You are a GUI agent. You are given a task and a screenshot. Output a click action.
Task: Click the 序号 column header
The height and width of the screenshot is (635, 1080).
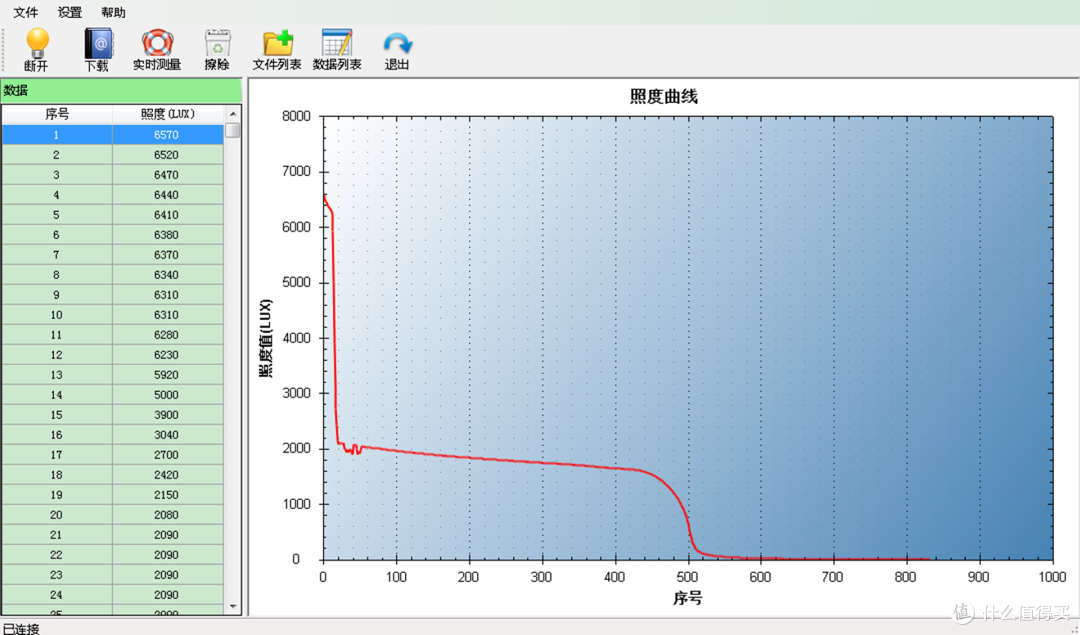coord(57,114)
